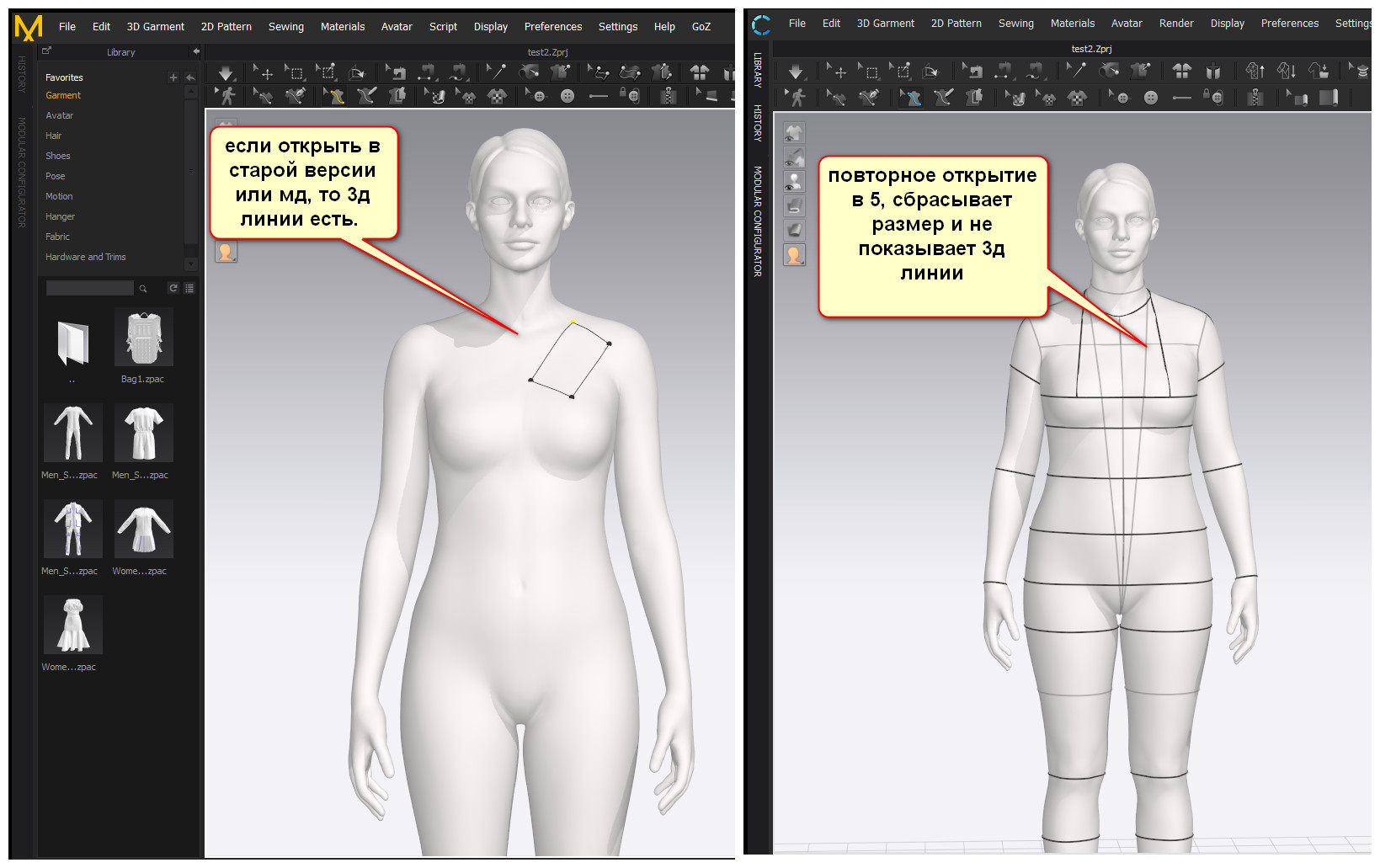Open the parent folder thumbnail in Library
The width and height of the screenshot is (1380, 868).
(72, 343)
